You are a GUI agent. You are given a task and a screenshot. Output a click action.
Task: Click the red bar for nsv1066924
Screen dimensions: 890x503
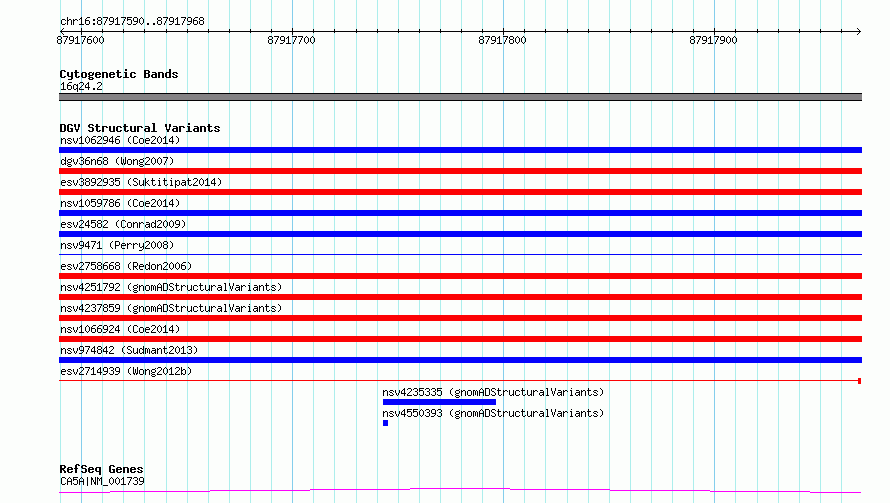[460, 339]
